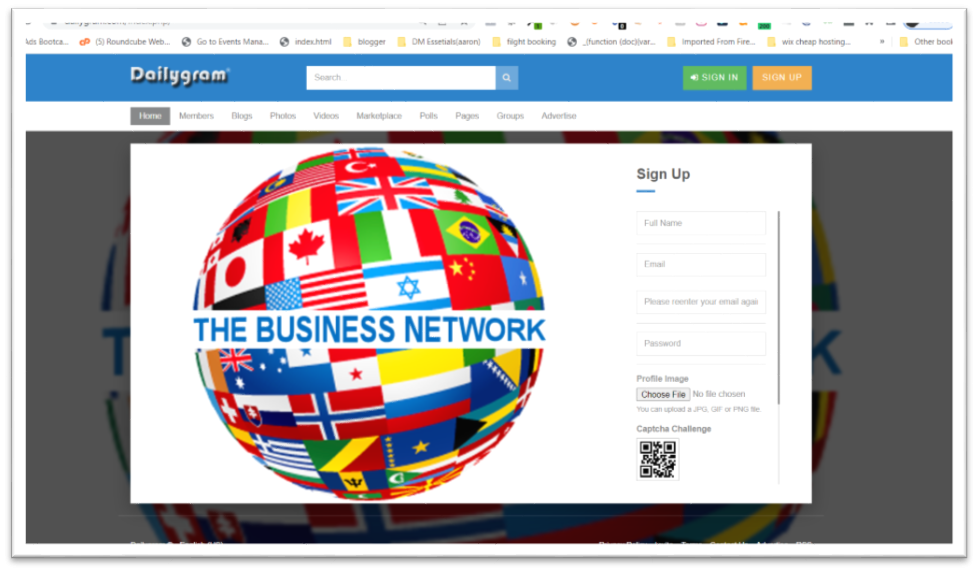This screenshot has width=978, height=572.
Task: Focus the Full Name field
Action: click(x=700, y=223)
